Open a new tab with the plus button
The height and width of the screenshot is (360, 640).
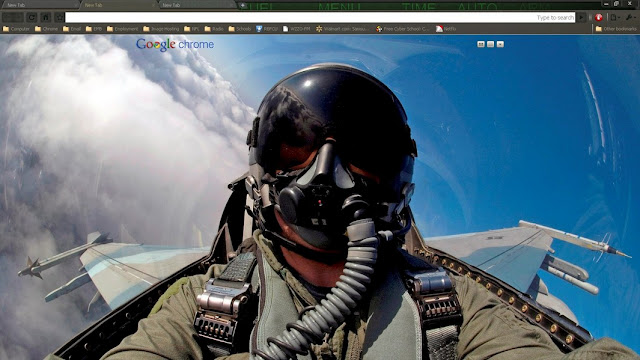click(243, 5)
